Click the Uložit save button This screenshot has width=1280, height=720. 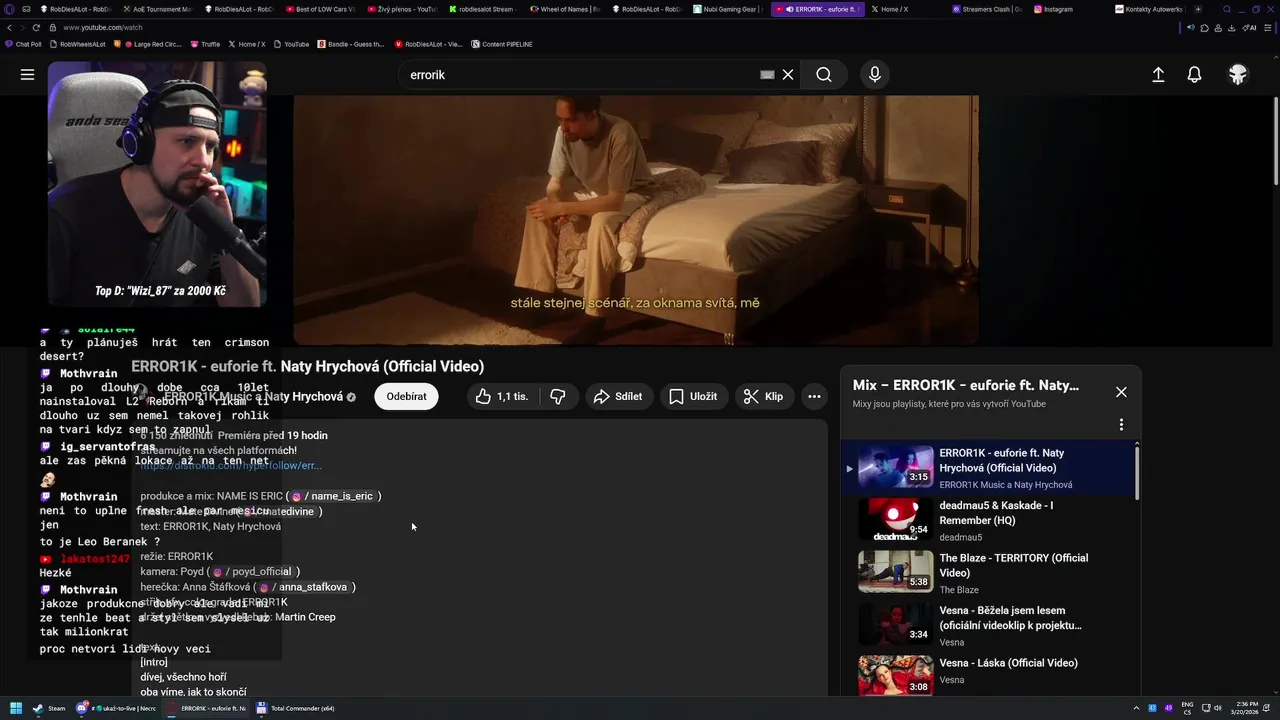(693, 397)
